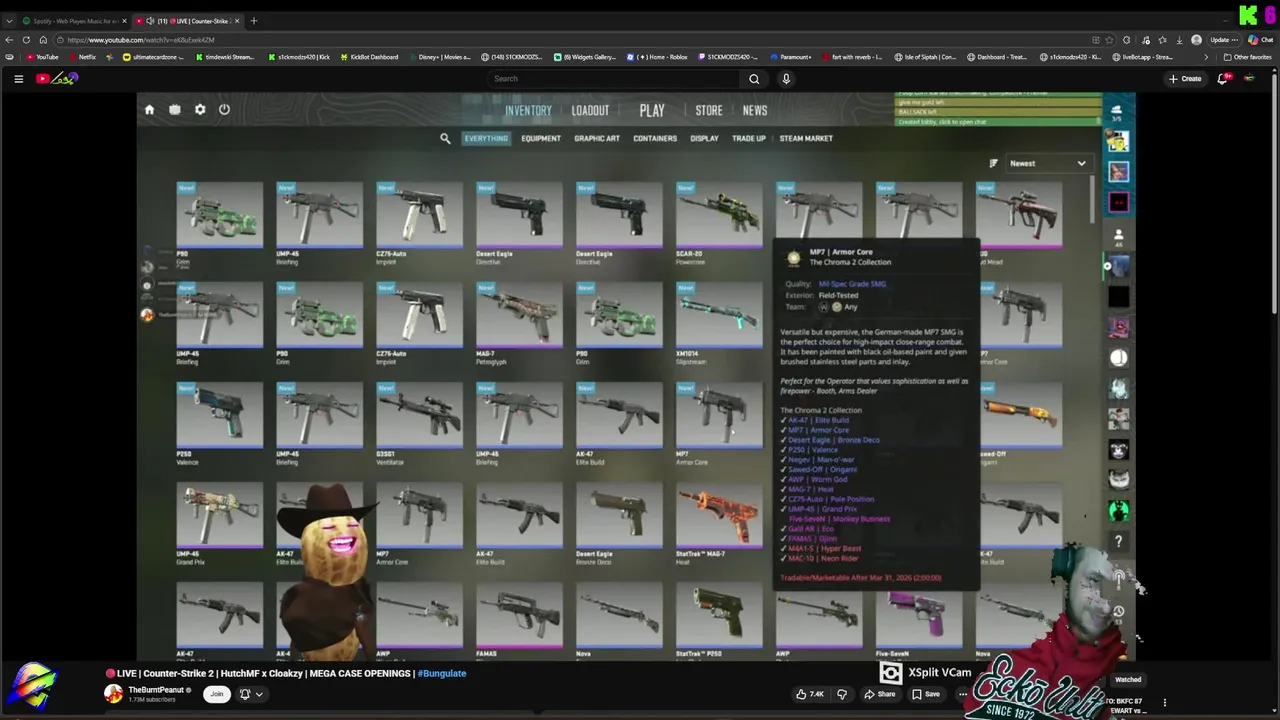Open the KickBot Dashboard bookmark
The image size is (1280, 720).
(x=369, y=57)
